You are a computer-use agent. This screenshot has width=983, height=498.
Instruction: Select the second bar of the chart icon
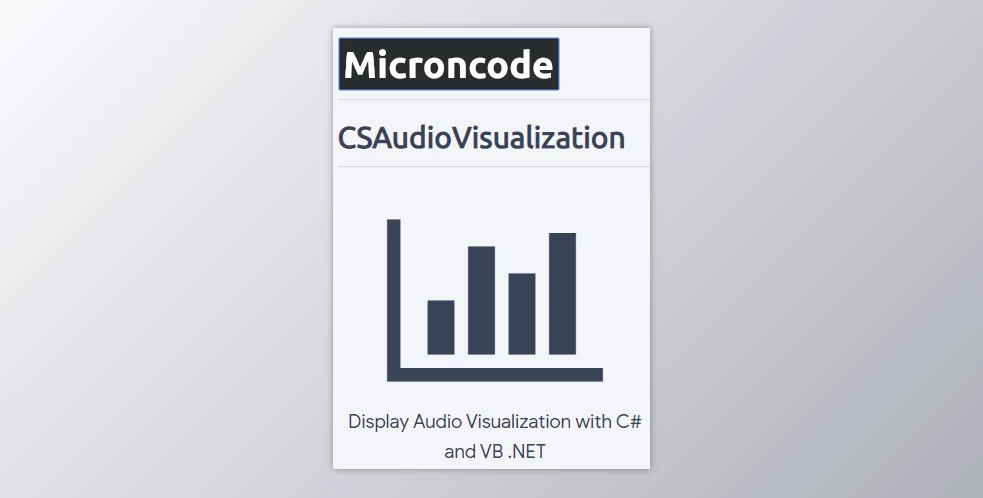pos(481,300)
